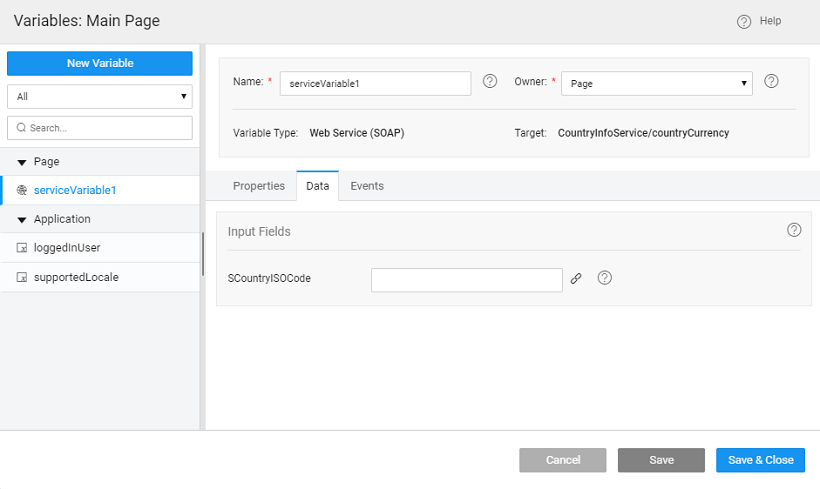Collapse the Application variables group
The image size is (820, 489).
(x=22, y=220)
